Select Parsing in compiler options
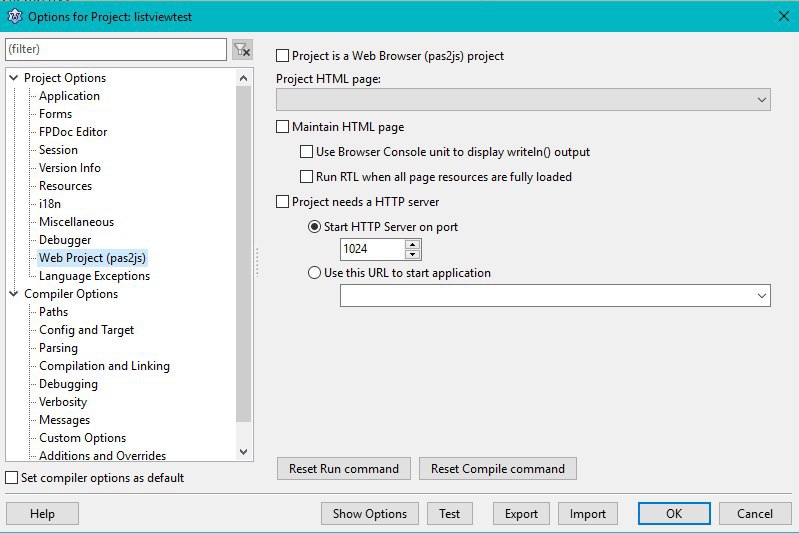The image size is (799, 533). tap(58, 348)
